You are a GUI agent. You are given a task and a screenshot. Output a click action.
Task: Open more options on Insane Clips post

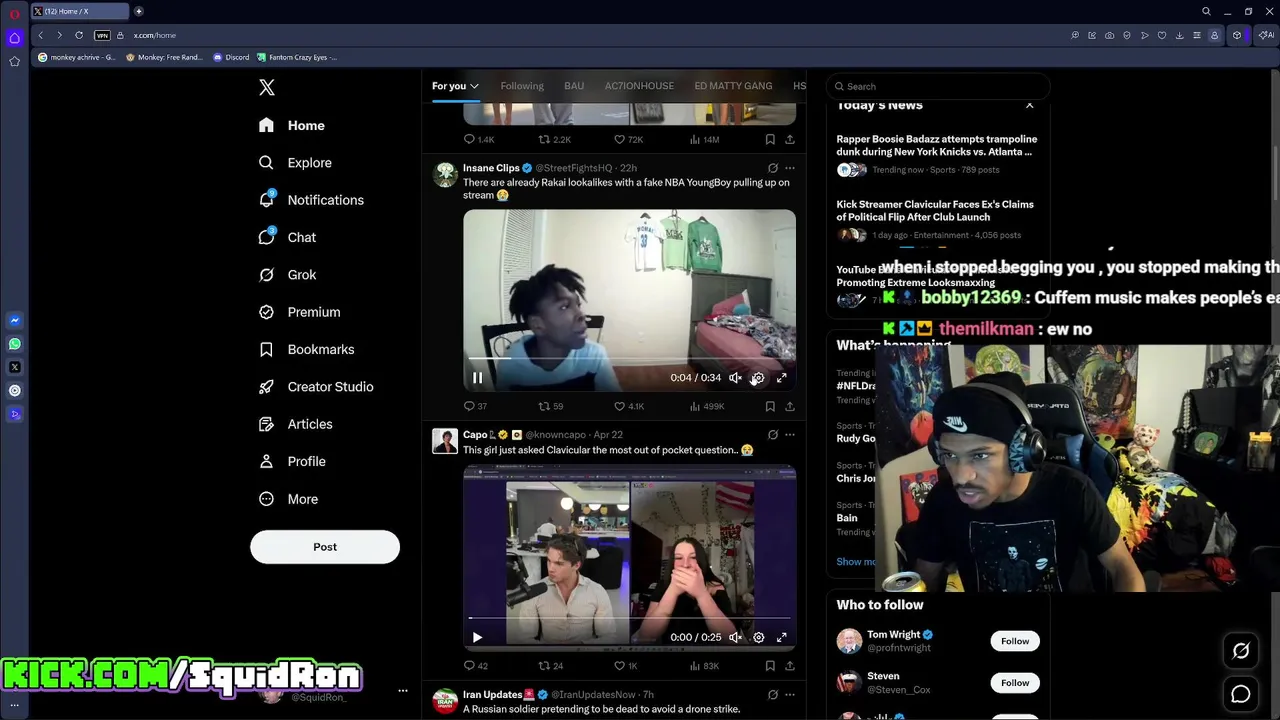coord(790,168)
